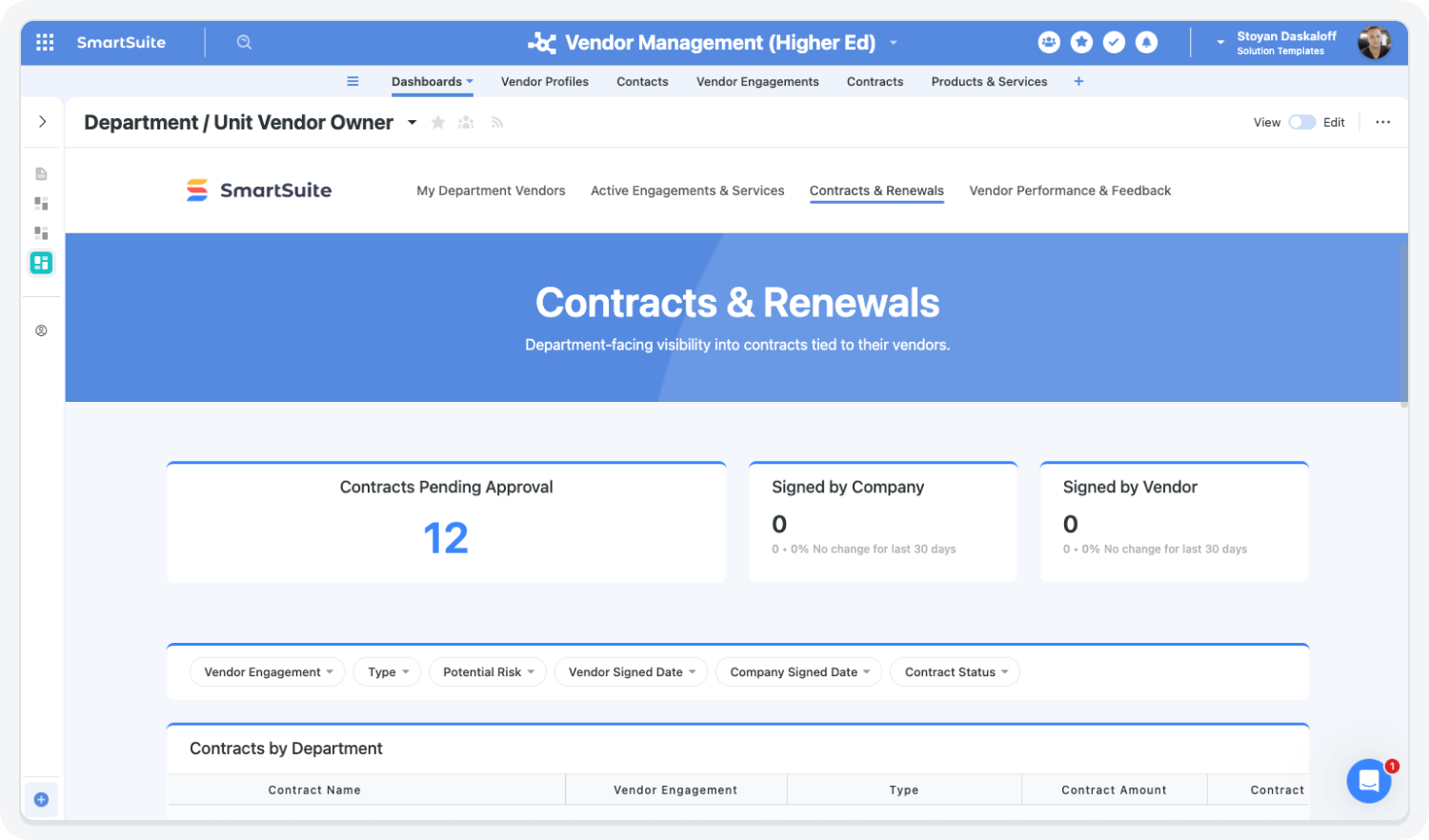Open the Company Signed Date filter dropdown
The image size is (1429, 840).
coord(798,671)
